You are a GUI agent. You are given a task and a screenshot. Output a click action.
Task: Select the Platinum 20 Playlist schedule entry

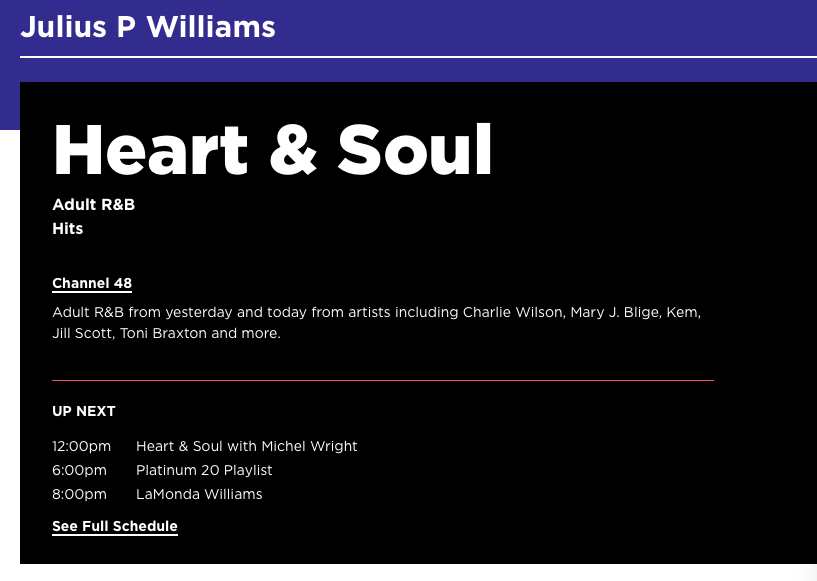204,470
